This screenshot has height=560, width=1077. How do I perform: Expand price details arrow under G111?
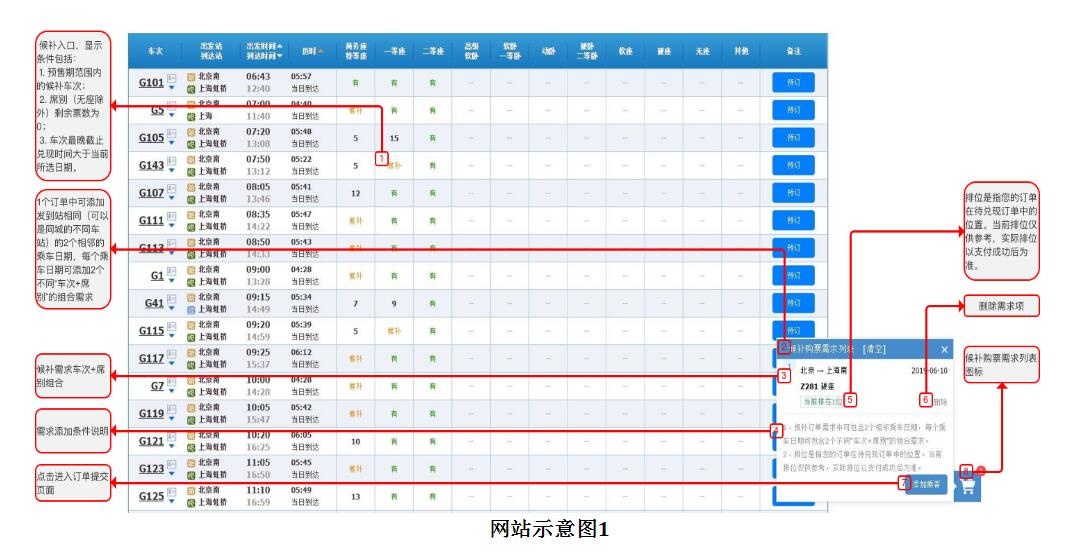click(x=172, y=225)
